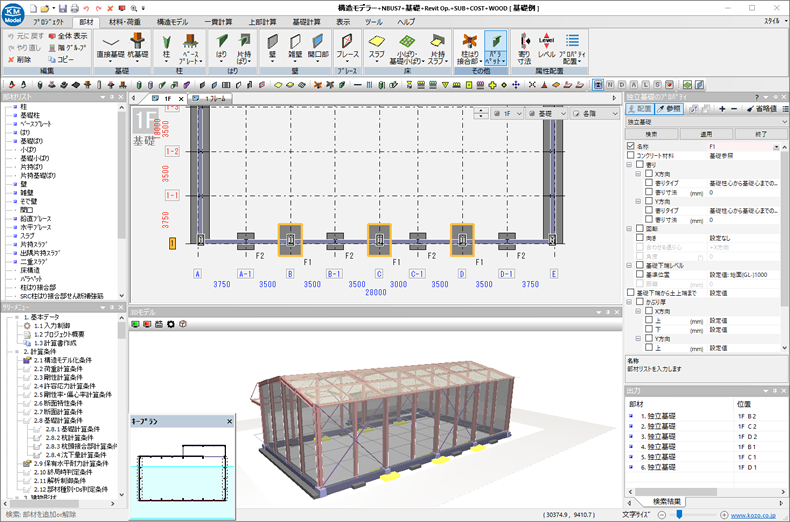Select the 片持スラブ cantilever slab tool
Viewport: 790px width, 522px height.
click(x=438, y=48)
